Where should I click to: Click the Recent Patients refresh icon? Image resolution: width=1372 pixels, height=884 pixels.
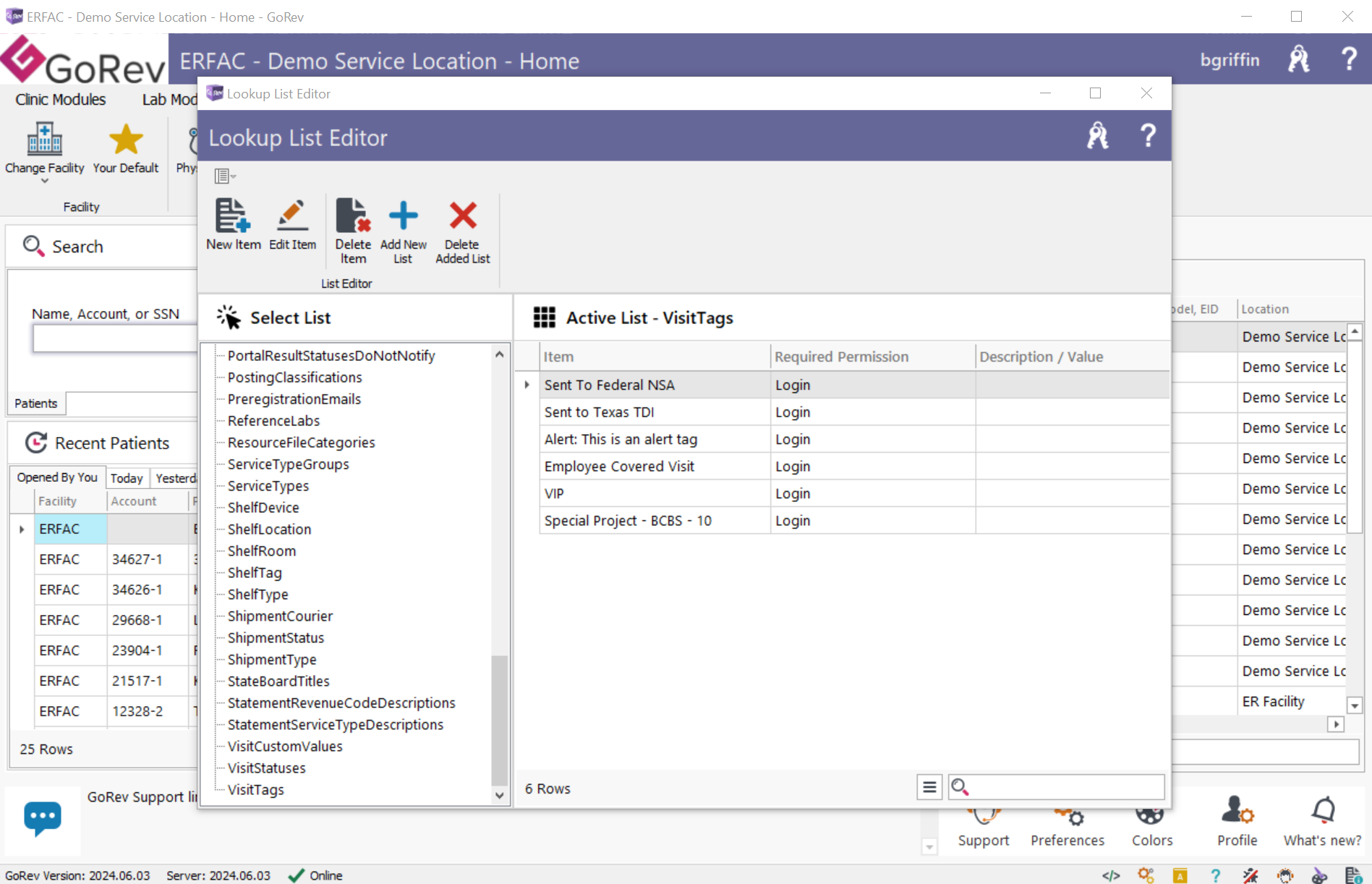(36, 443)
